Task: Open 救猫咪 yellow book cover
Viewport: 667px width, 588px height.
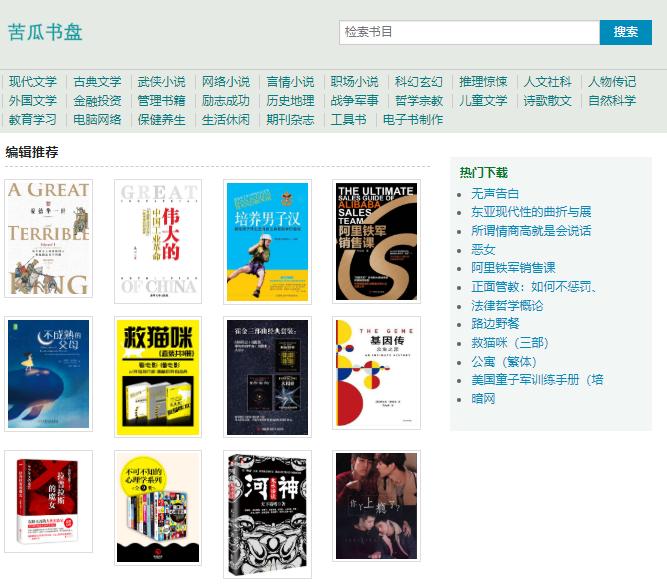Action: (158, 377)
